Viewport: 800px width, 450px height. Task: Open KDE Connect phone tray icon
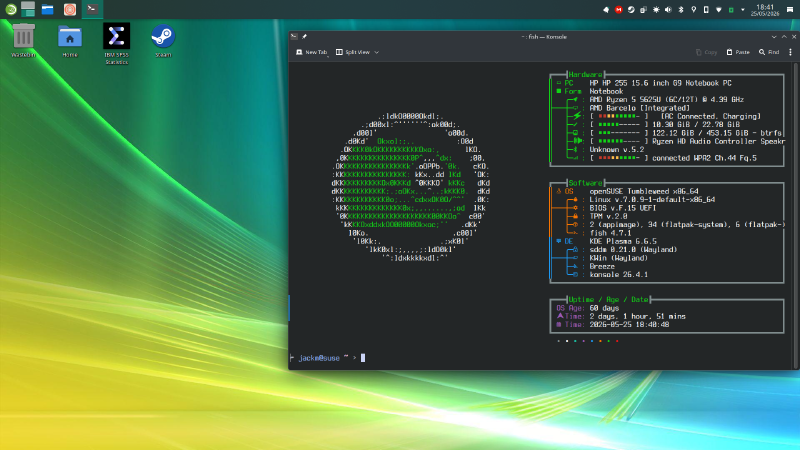coord(706,10)
